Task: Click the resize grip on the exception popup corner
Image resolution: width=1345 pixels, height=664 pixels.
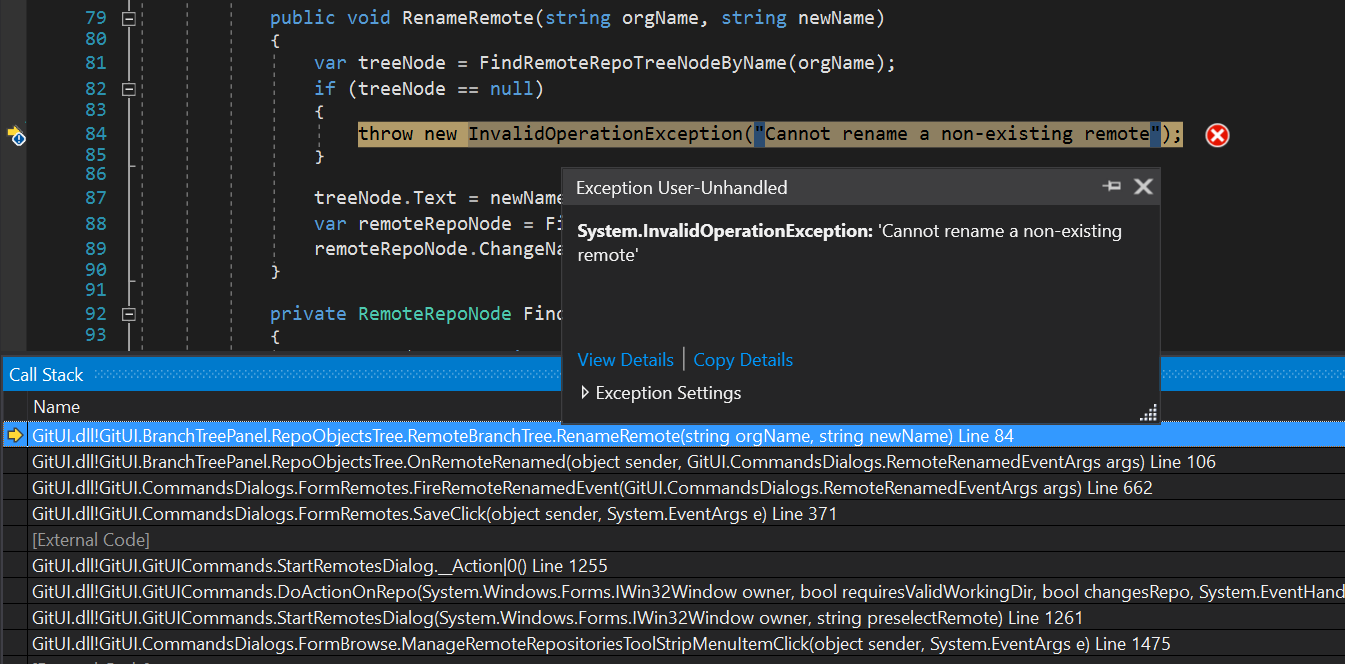Action: tap(1148, 412)
